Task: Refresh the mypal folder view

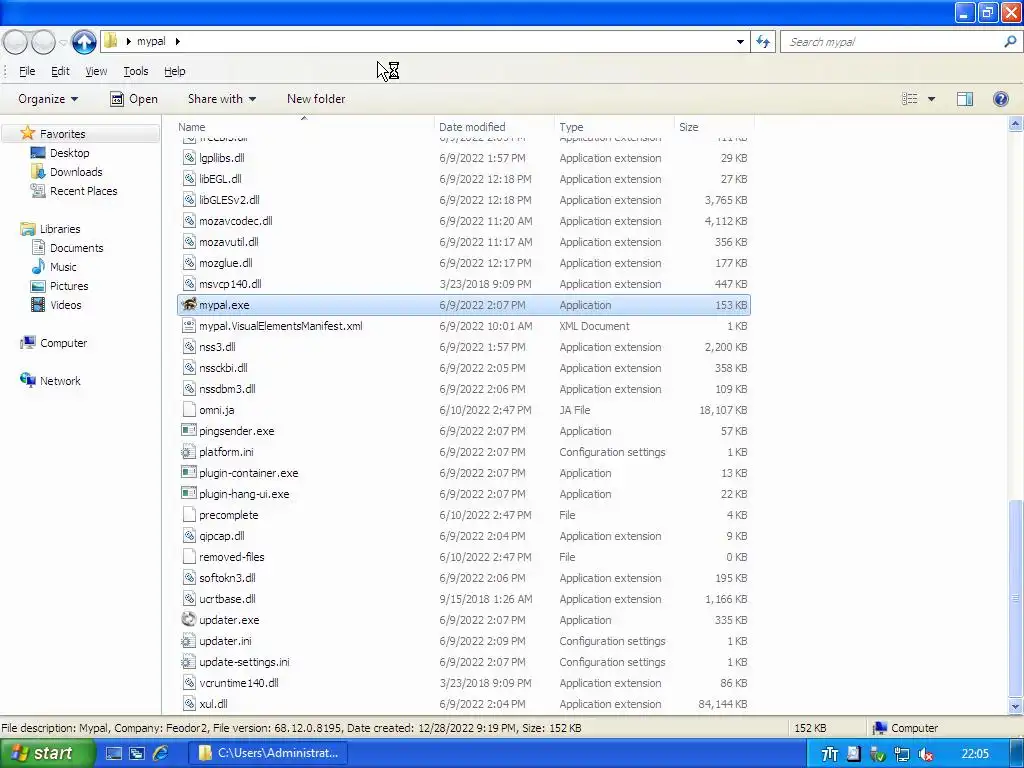Action: point(763,42)
